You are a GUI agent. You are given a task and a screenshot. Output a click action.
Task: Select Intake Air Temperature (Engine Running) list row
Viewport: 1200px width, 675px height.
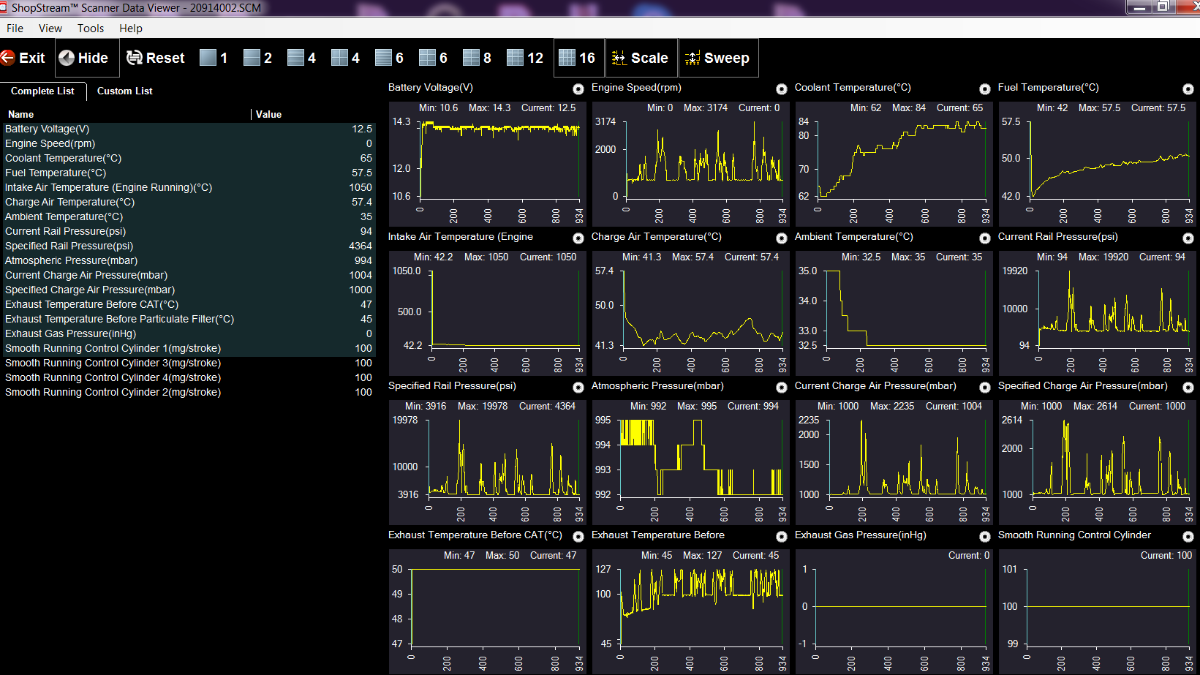click(x=189, y=188)
